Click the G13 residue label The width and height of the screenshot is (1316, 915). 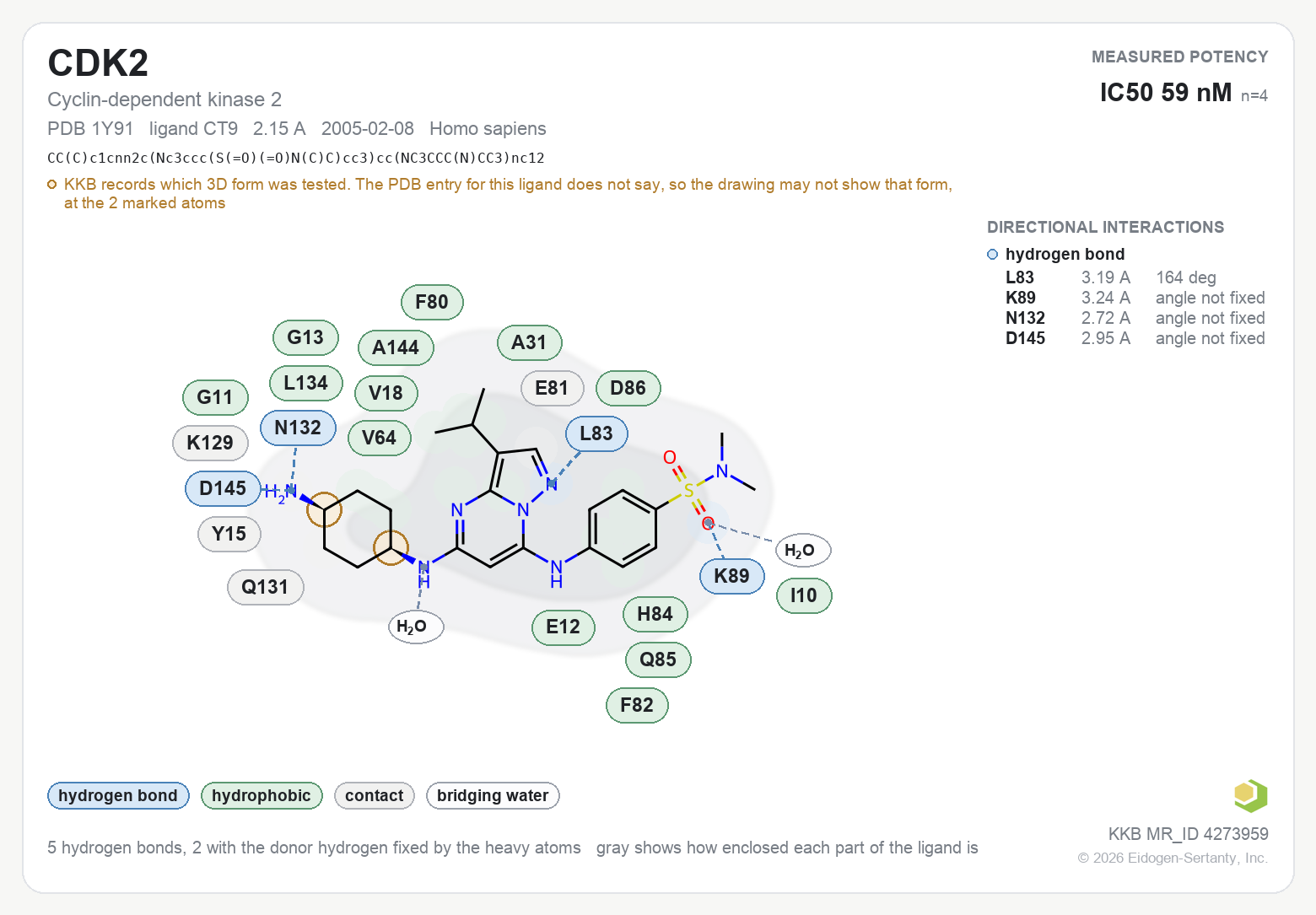pyautogui.click(x=305, y=337)
